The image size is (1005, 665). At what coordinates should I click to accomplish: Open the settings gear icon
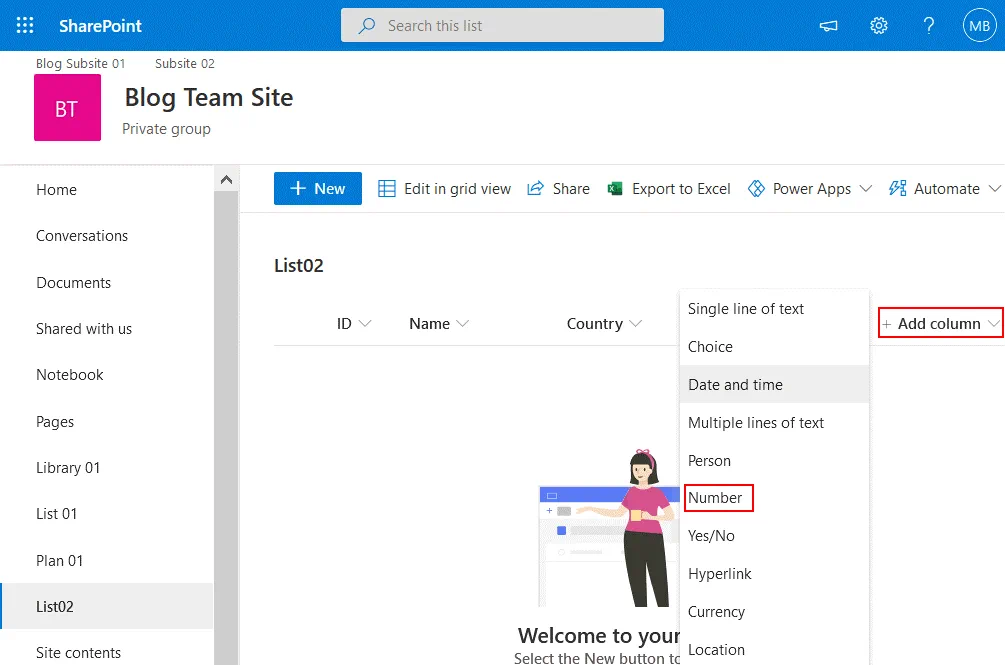point(879,26)
